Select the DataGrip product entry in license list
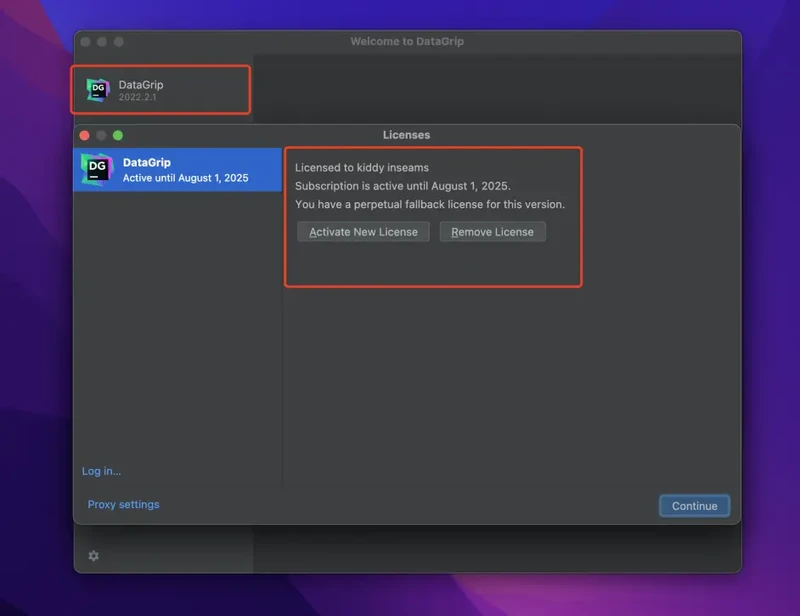The height and width of the screenshot is (616, 800). click(x=178, y=169)
